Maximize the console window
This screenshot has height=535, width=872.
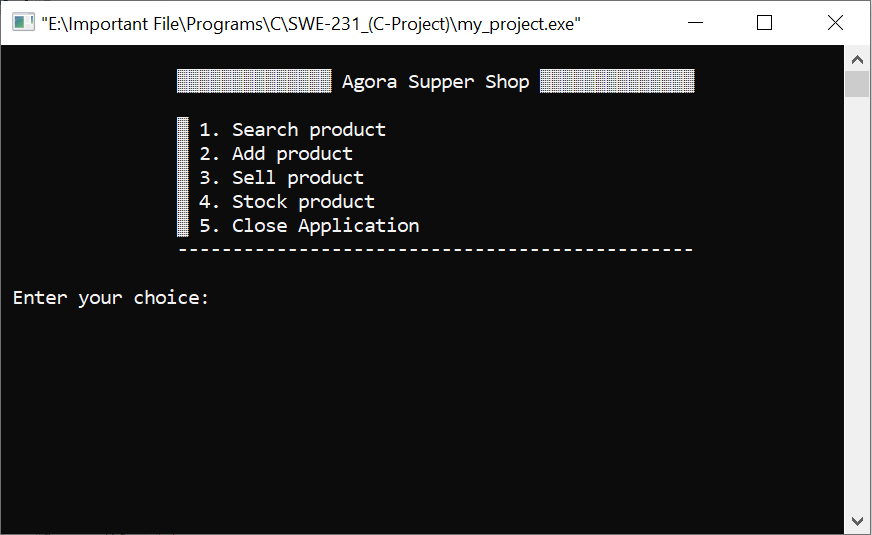click(765, 23)
